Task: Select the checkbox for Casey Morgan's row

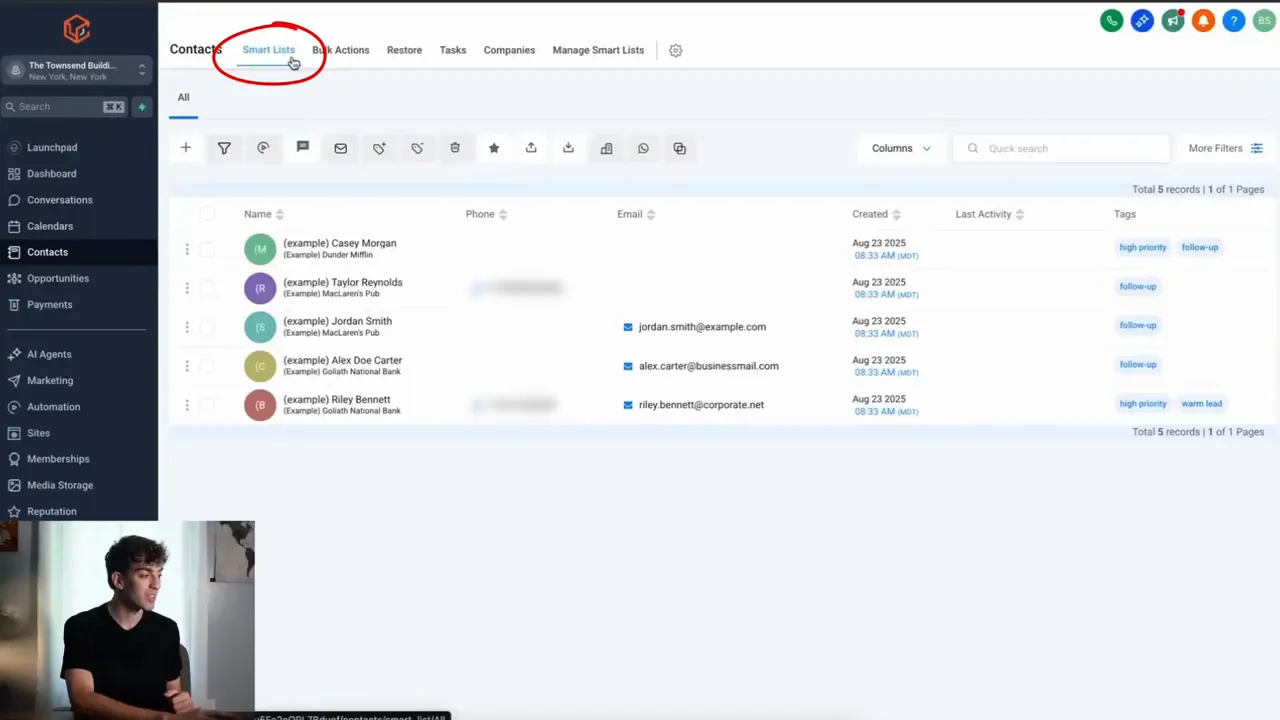Action: [207, 248]
